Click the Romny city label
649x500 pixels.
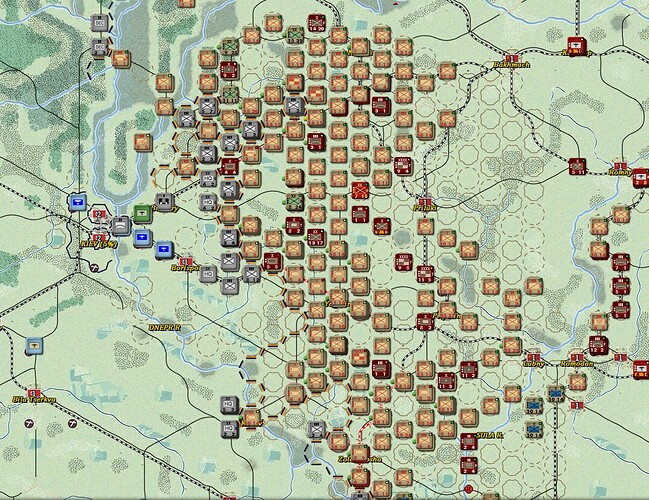(621, 173)
